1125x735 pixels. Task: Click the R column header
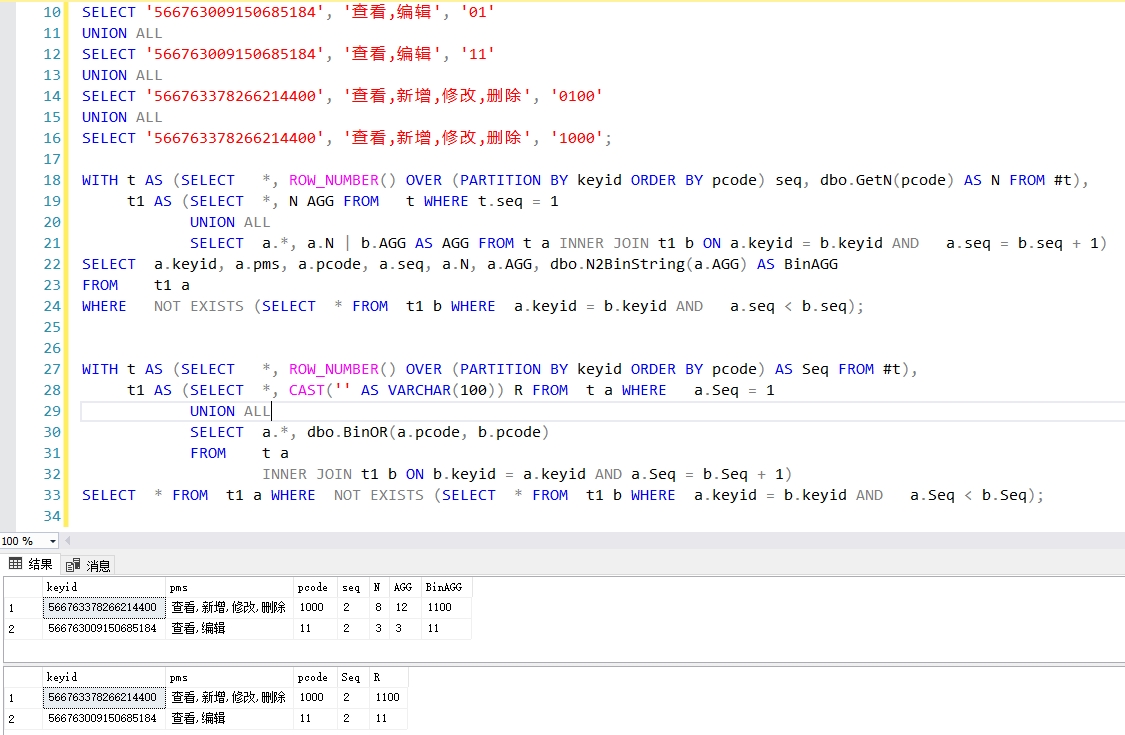click(388, 677)
